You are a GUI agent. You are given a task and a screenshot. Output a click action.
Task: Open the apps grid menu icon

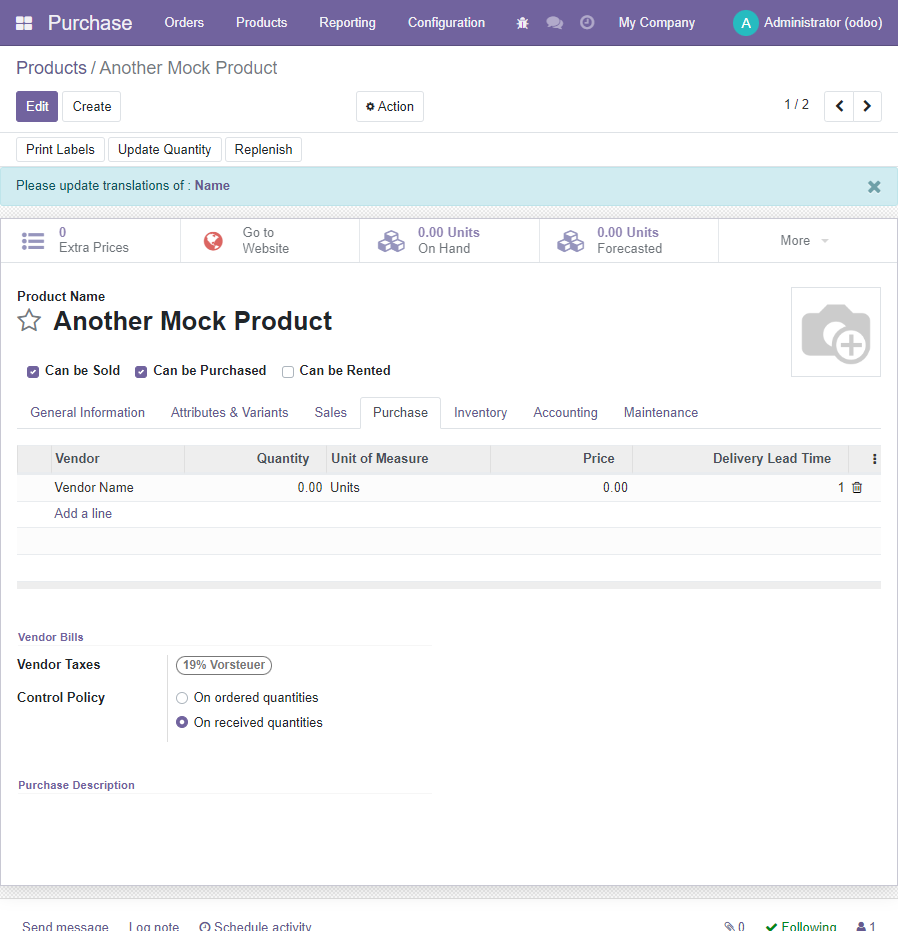(x=24, y=23)
